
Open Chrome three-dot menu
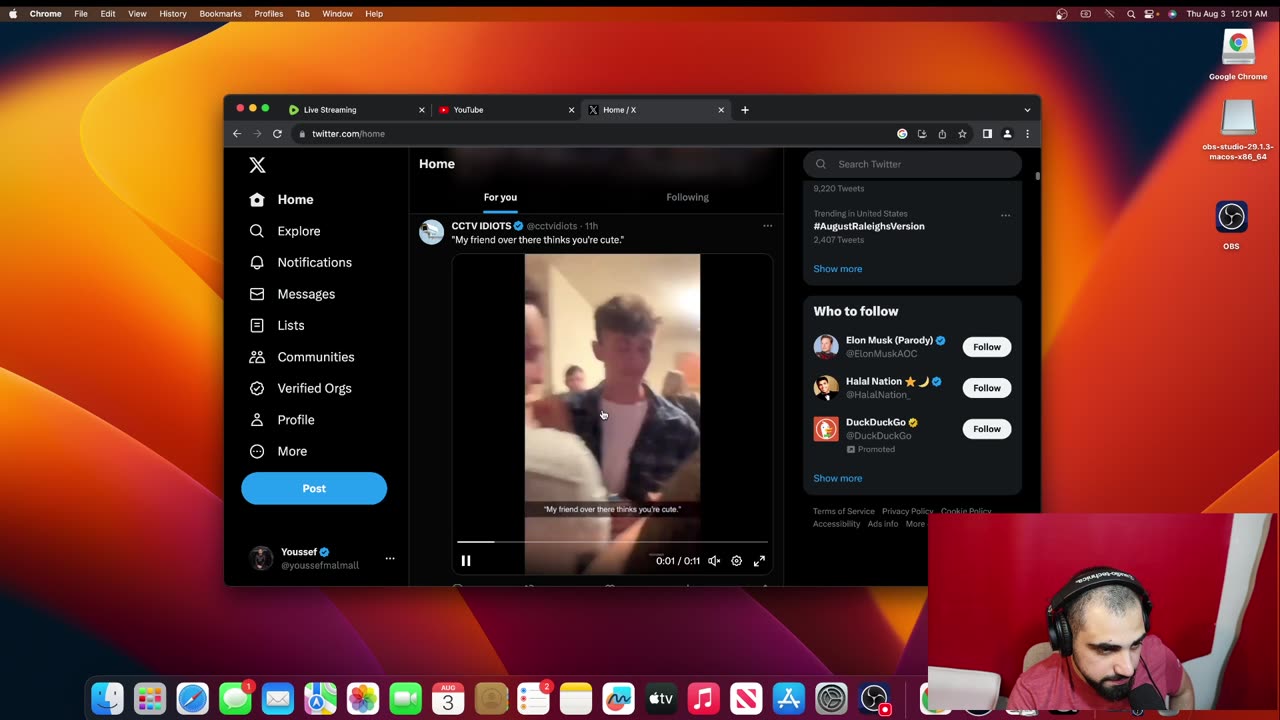[1027, 134]
